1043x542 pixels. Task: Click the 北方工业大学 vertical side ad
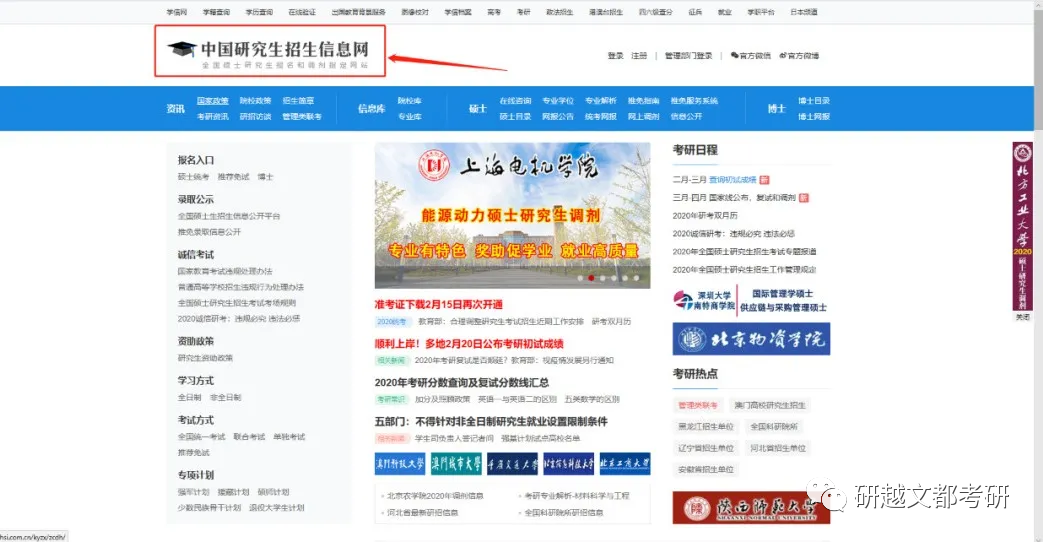click(x=1022, y=226)
